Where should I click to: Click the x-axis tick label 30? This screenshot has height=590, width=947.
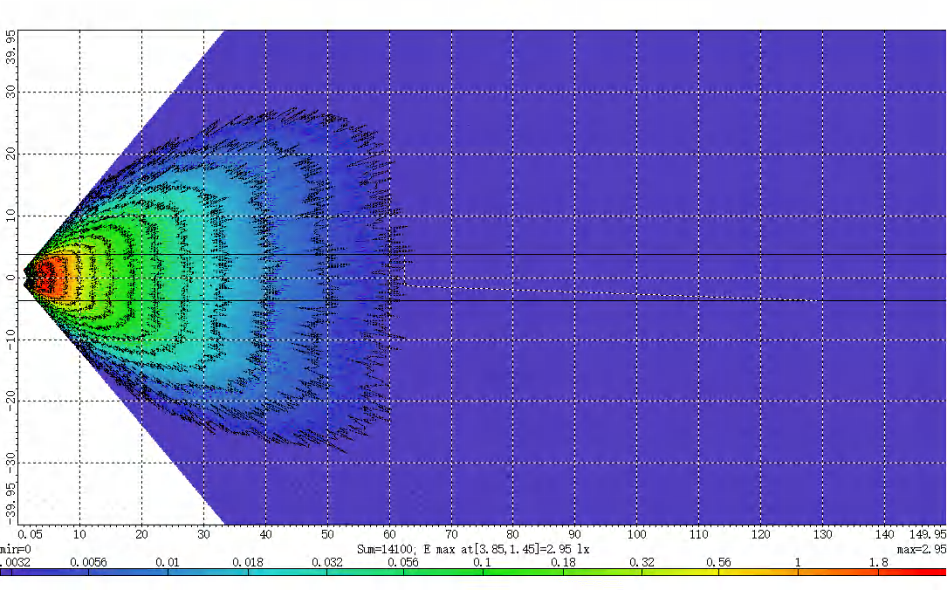tap(204, 534)
